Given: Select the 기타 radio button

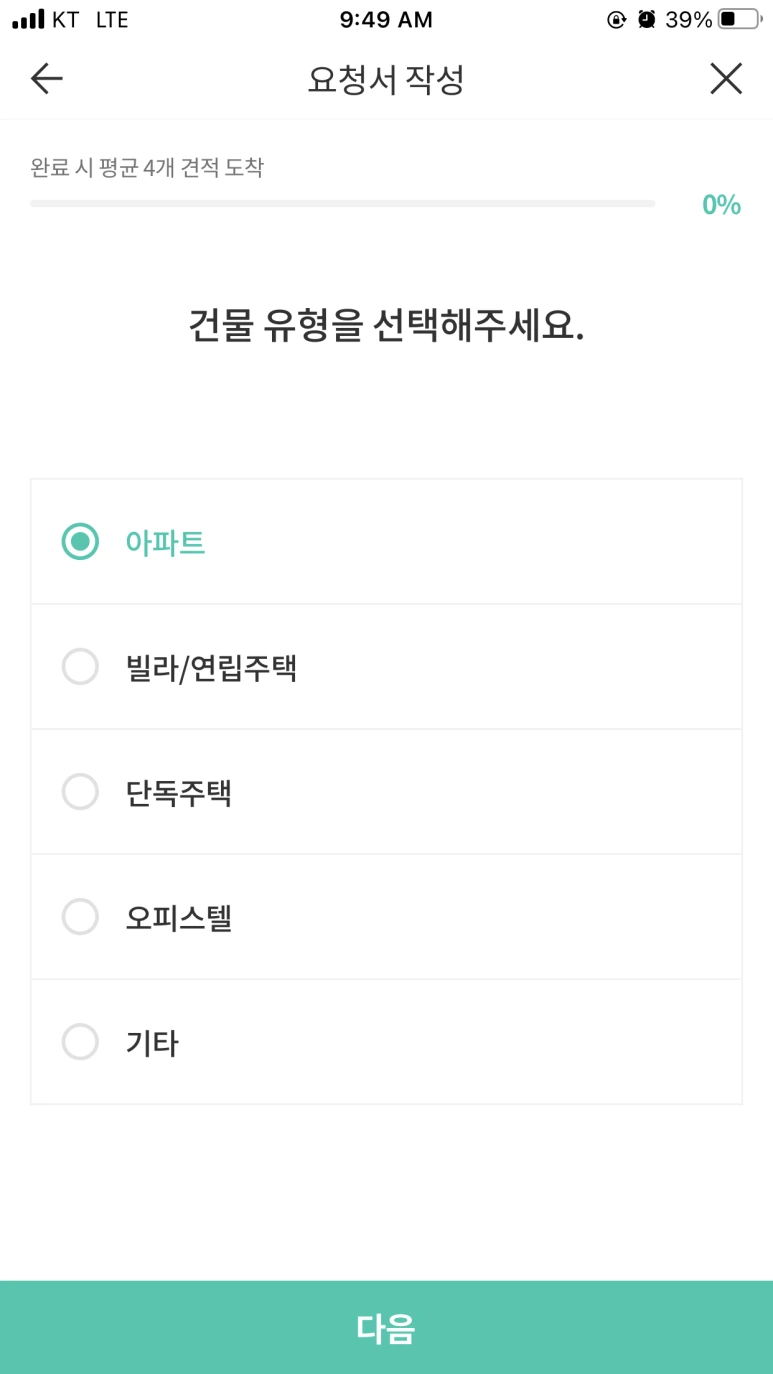Looking at the screenshot, I should tap(80, 1042).
